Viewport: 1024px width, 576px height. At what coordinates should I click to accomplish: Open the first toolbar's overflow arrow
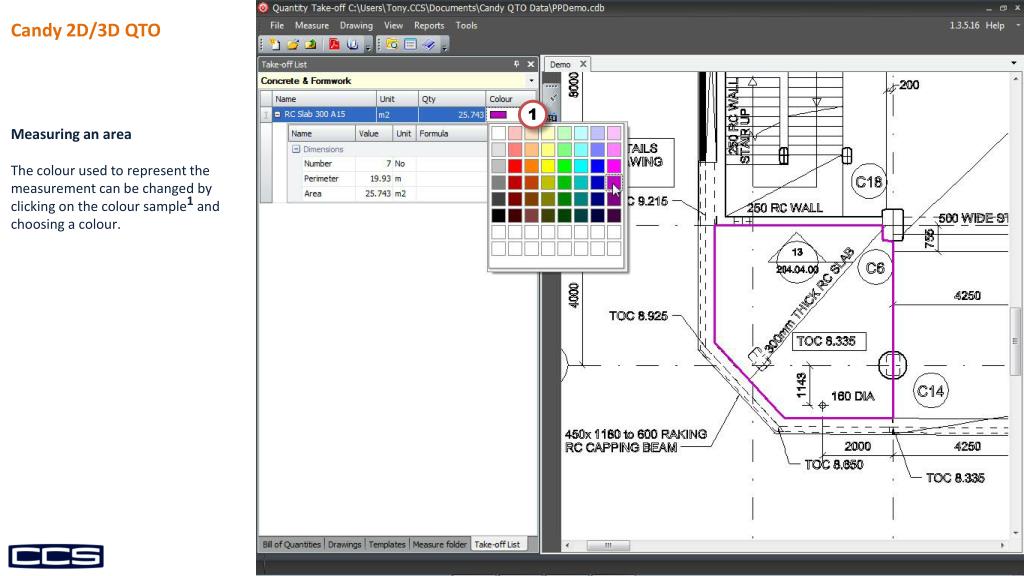368,46
